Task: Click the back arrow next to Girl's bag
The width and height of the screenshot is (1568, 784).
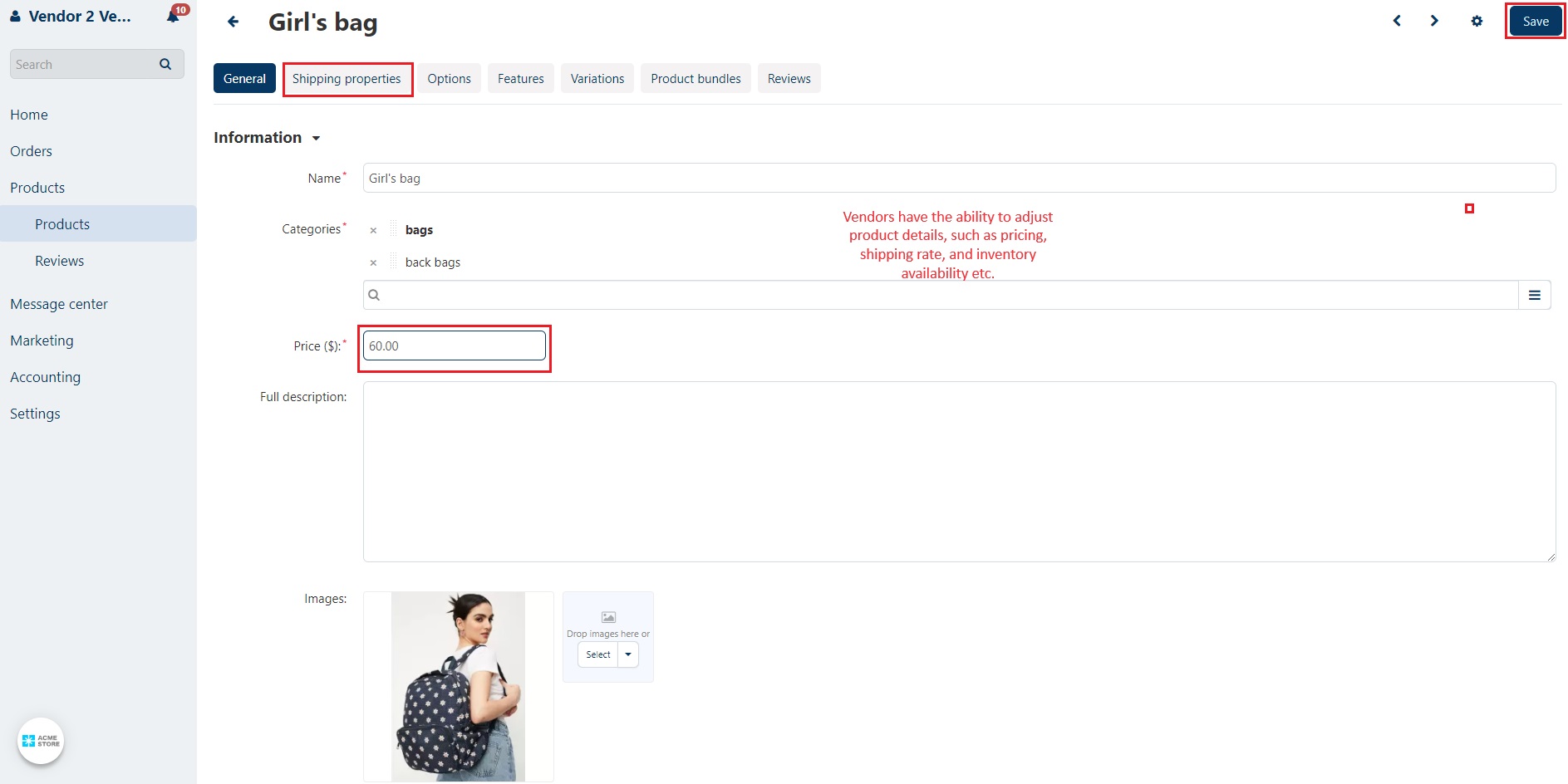Action: [x=233, y=22]
